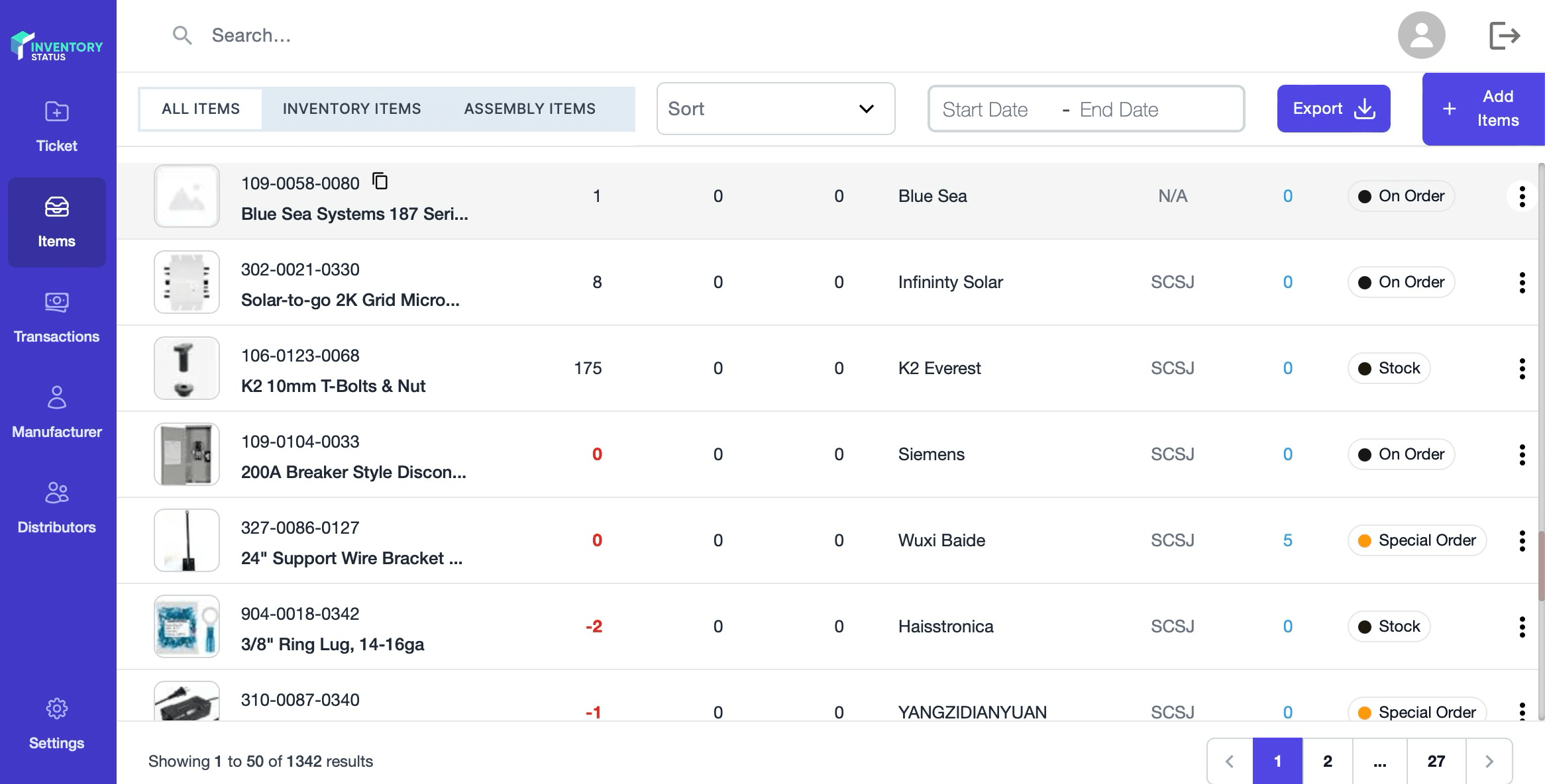Click the logout icon
The width and height of the screenshot is (1545, 784).
(1504, 35)
